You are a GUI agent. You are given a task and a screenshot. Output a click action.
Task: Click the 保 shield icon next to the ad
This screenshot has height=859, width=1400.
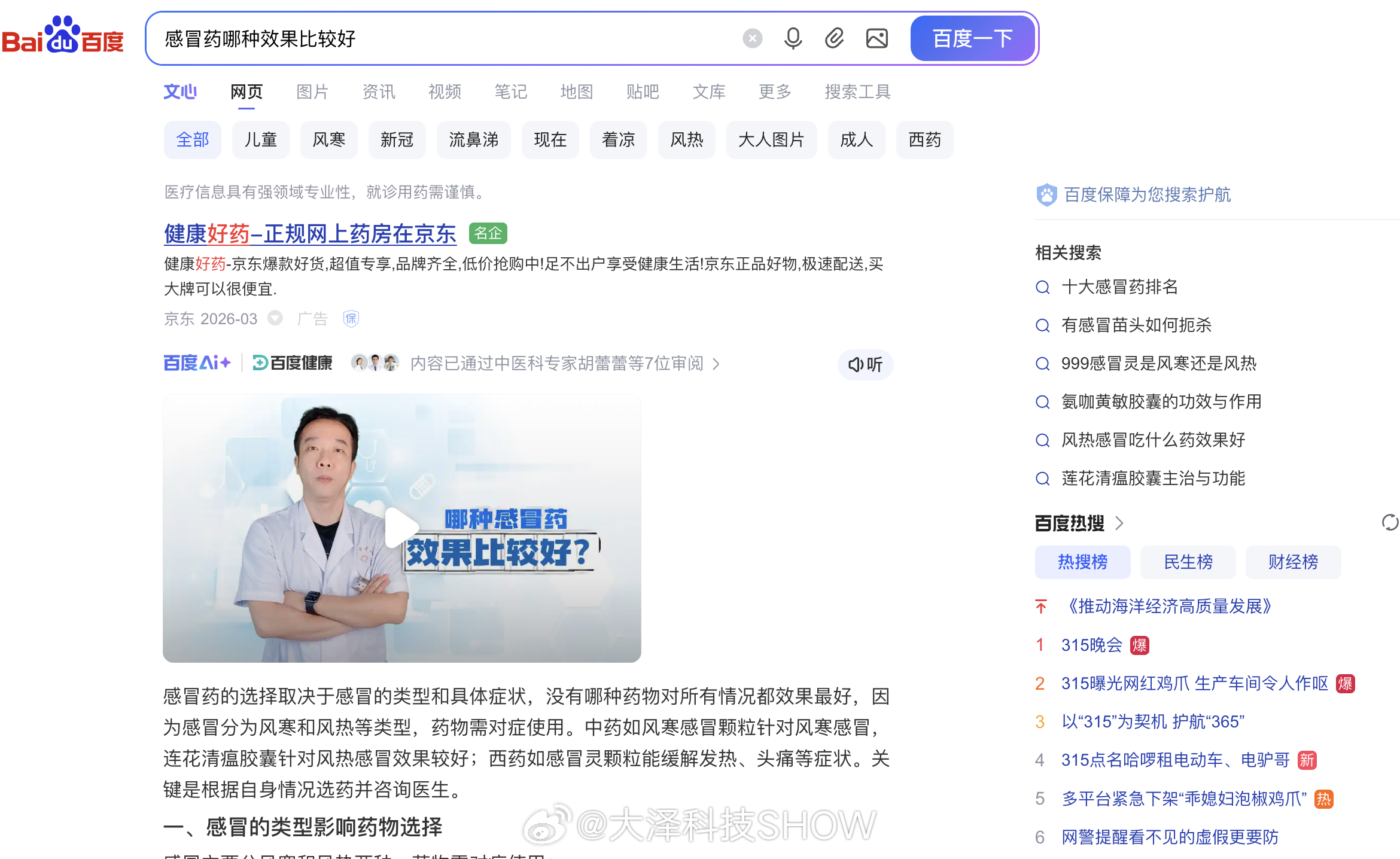(x=351, y=319)
